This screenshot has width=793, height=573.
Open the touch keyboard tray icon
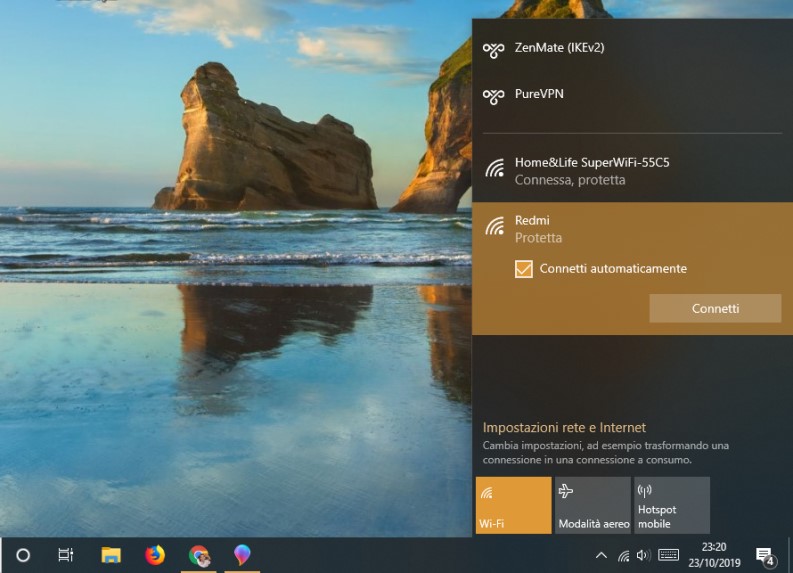tap(668, 555)
